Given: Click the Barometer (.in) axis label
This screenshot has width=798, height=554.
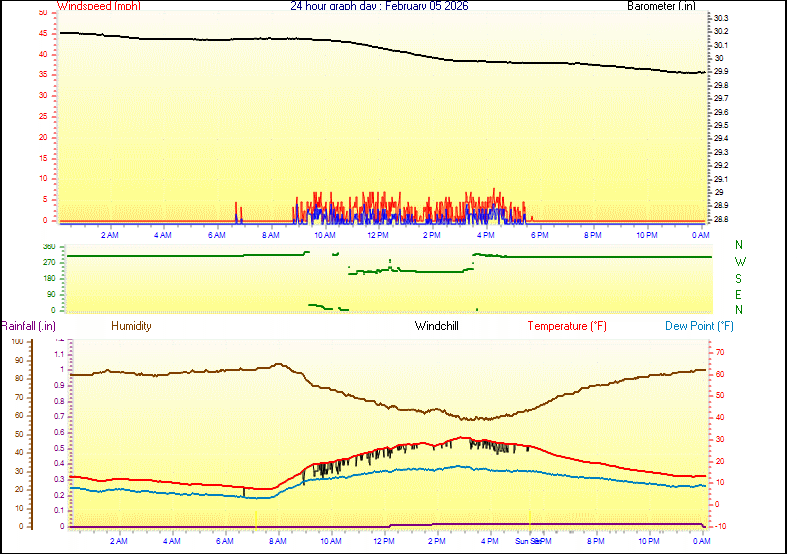Looking at the screenshot, I should coord(661,6).
